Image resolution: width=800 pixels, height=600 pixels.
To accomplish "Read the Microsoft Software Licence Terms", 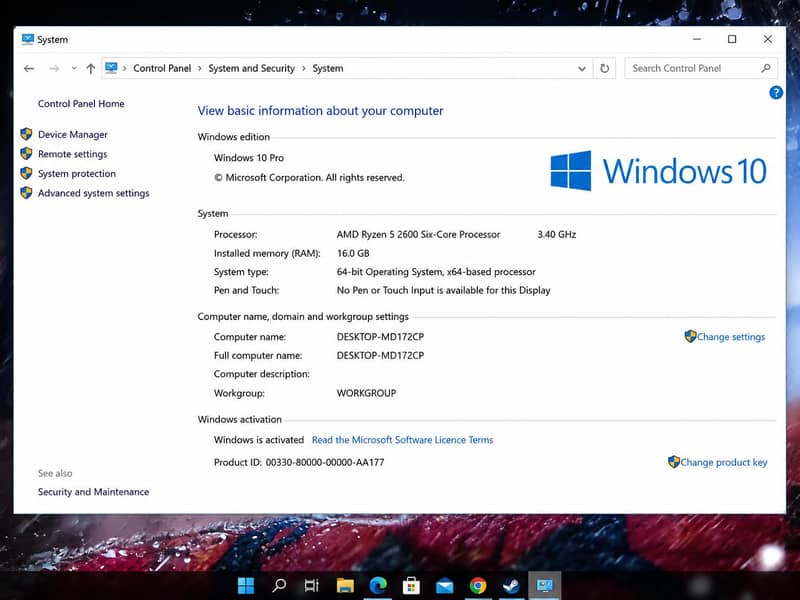I will (403, 440).
